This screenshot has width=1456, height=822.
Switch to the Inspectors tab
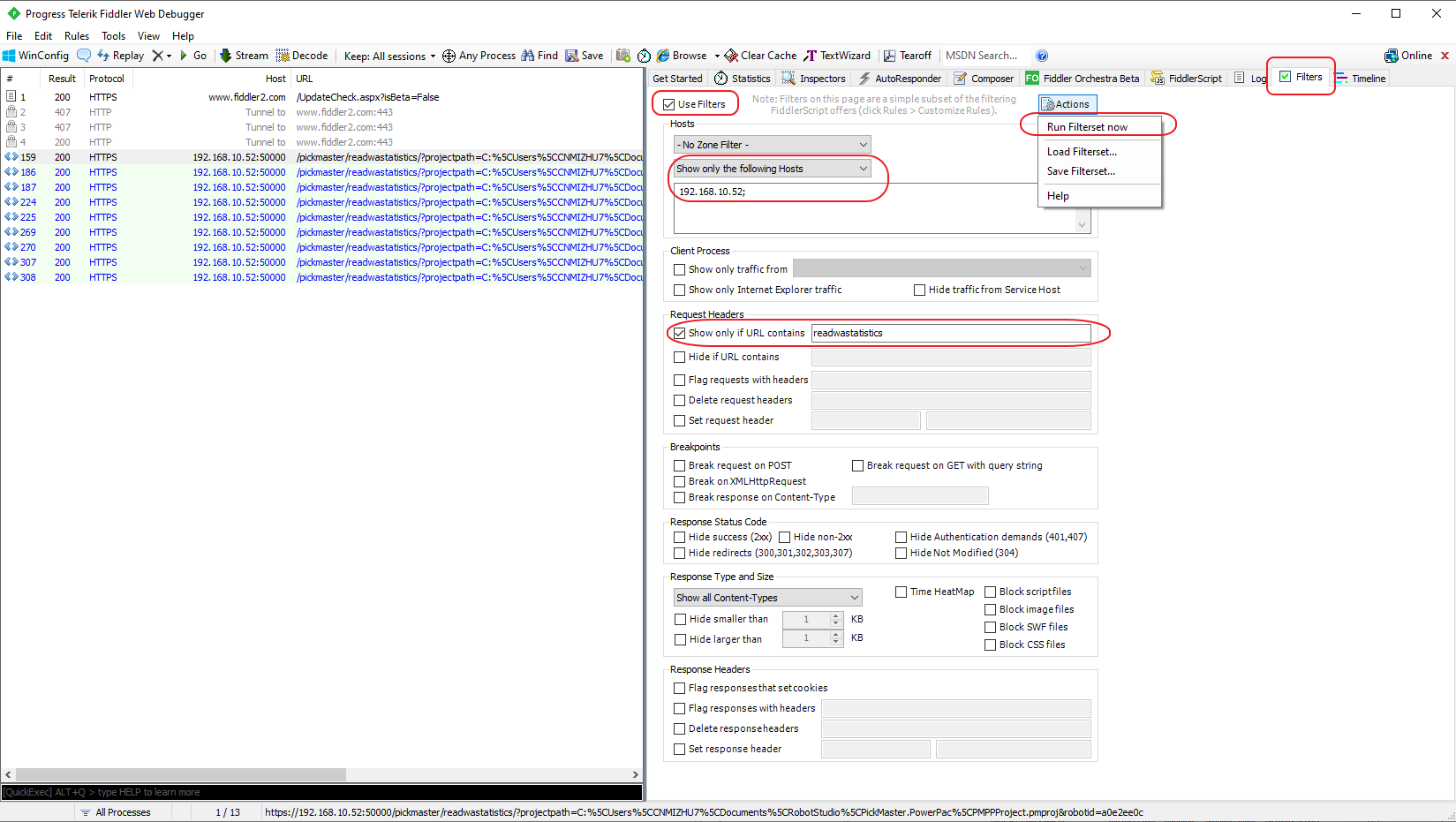point(813,79)
